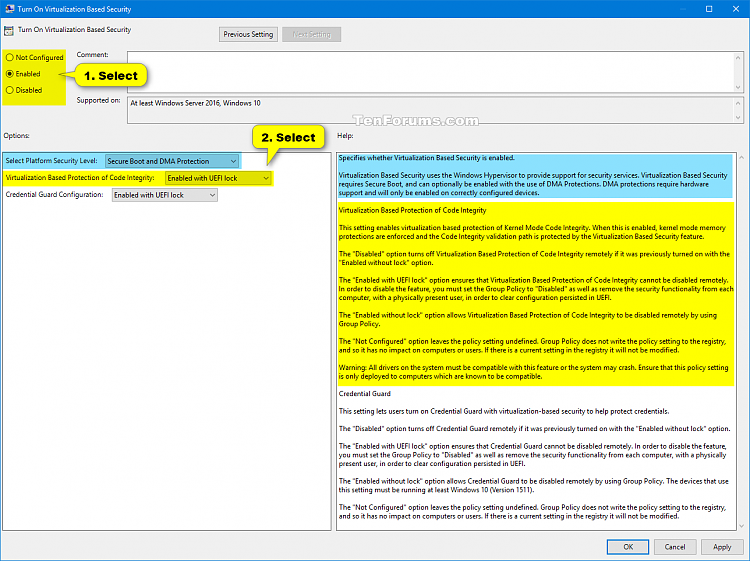Click the Comment box scroll down arrow

point(738,87)
